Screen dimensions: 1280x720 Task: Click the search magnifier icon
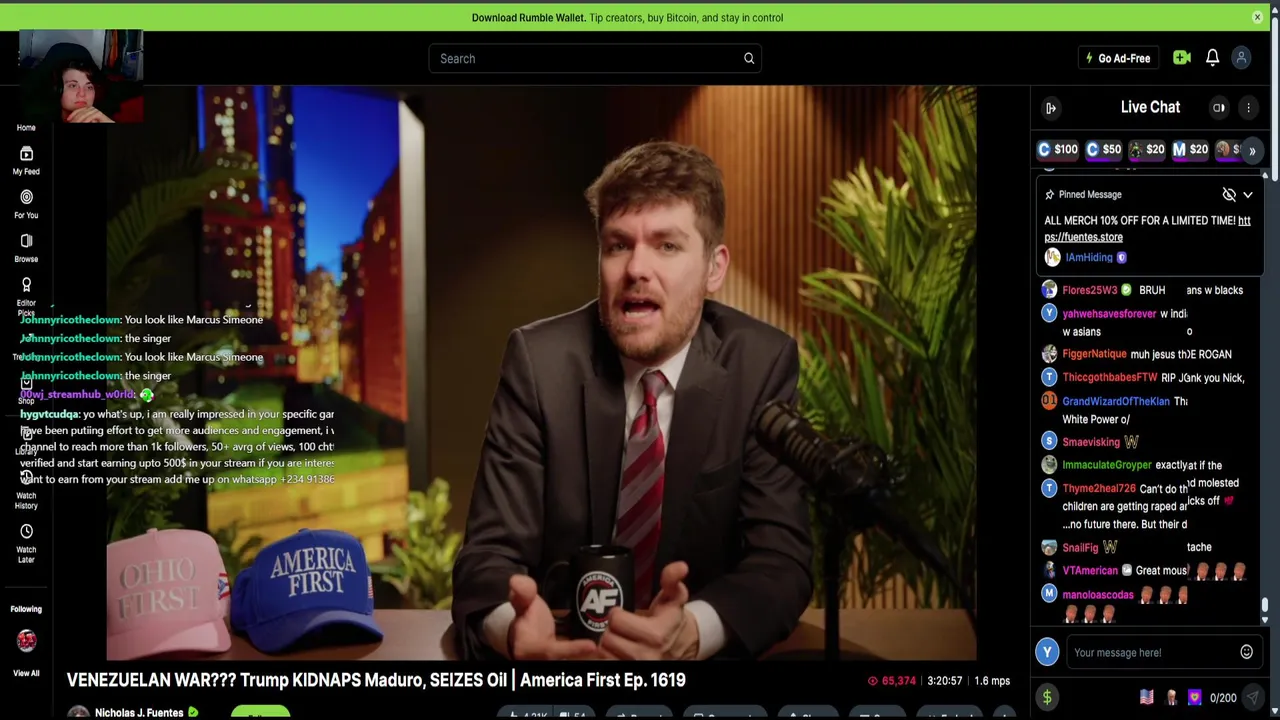coord(749,58)
